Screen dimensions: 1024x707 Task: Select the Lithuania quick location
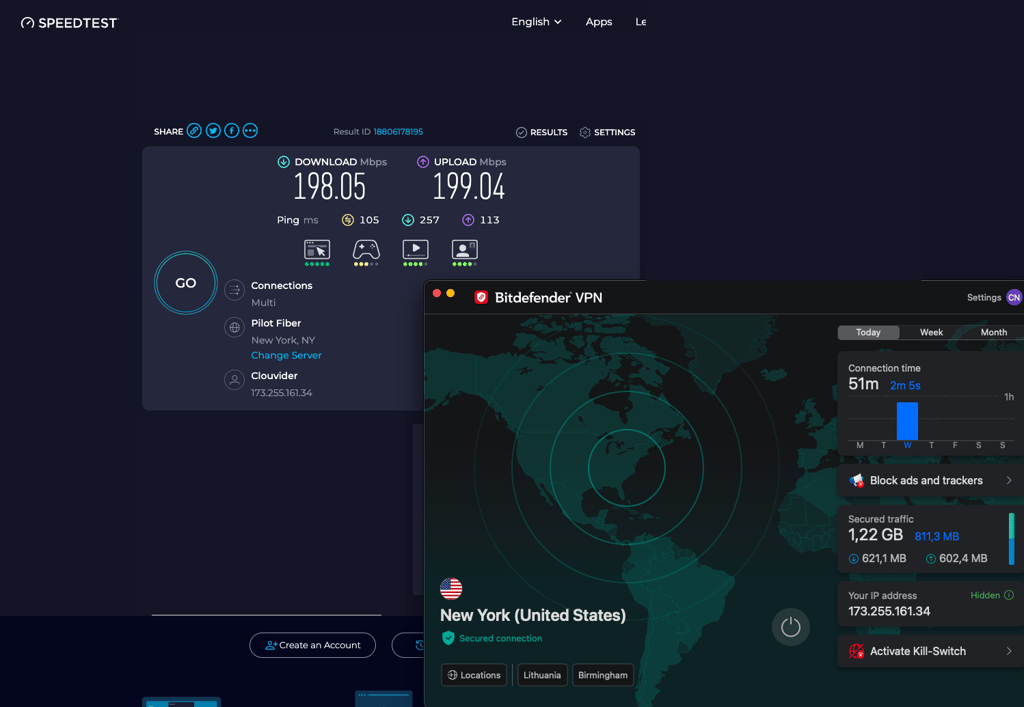(542, 675)
